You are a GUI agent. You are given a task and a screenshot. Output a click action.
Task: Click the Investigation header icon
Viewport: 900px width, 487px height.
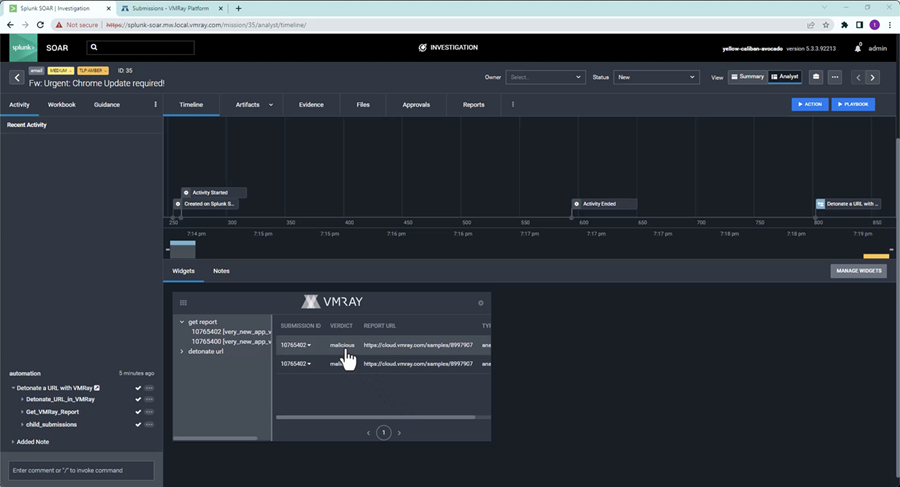[x=422, y=48]
